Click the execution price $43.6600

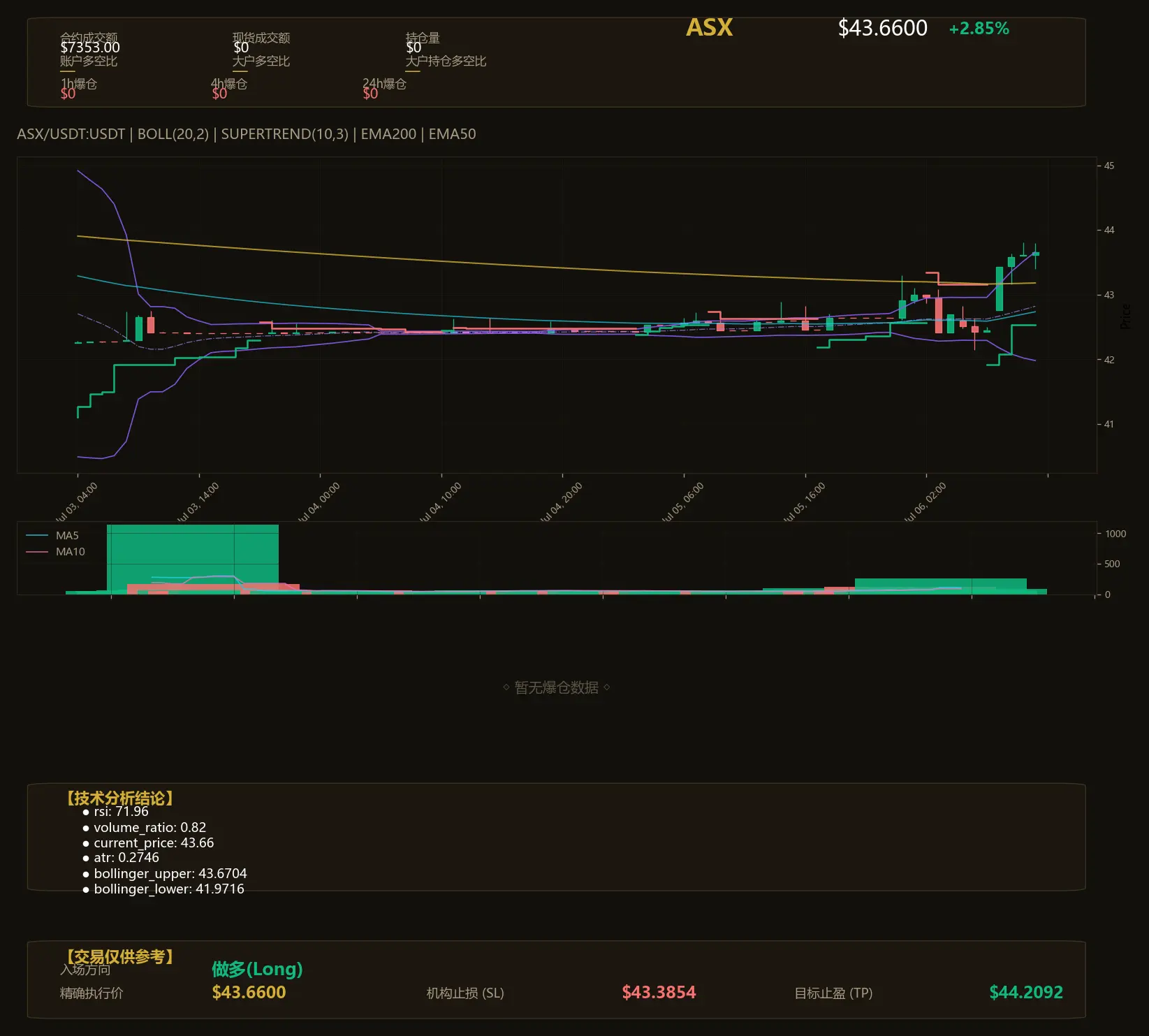point(249,993)
